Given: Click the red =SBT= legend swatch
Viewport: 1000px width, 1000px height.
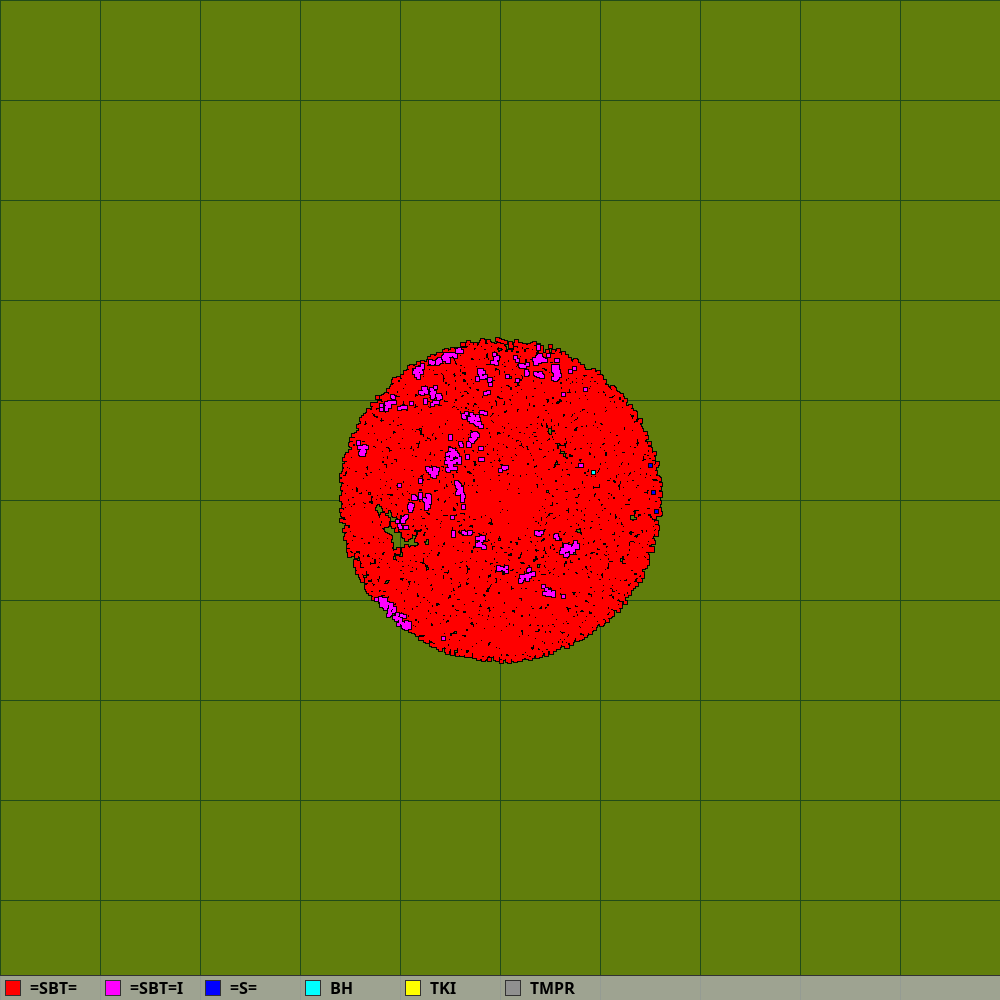Looking at the screenshot, I should point(13,988).
